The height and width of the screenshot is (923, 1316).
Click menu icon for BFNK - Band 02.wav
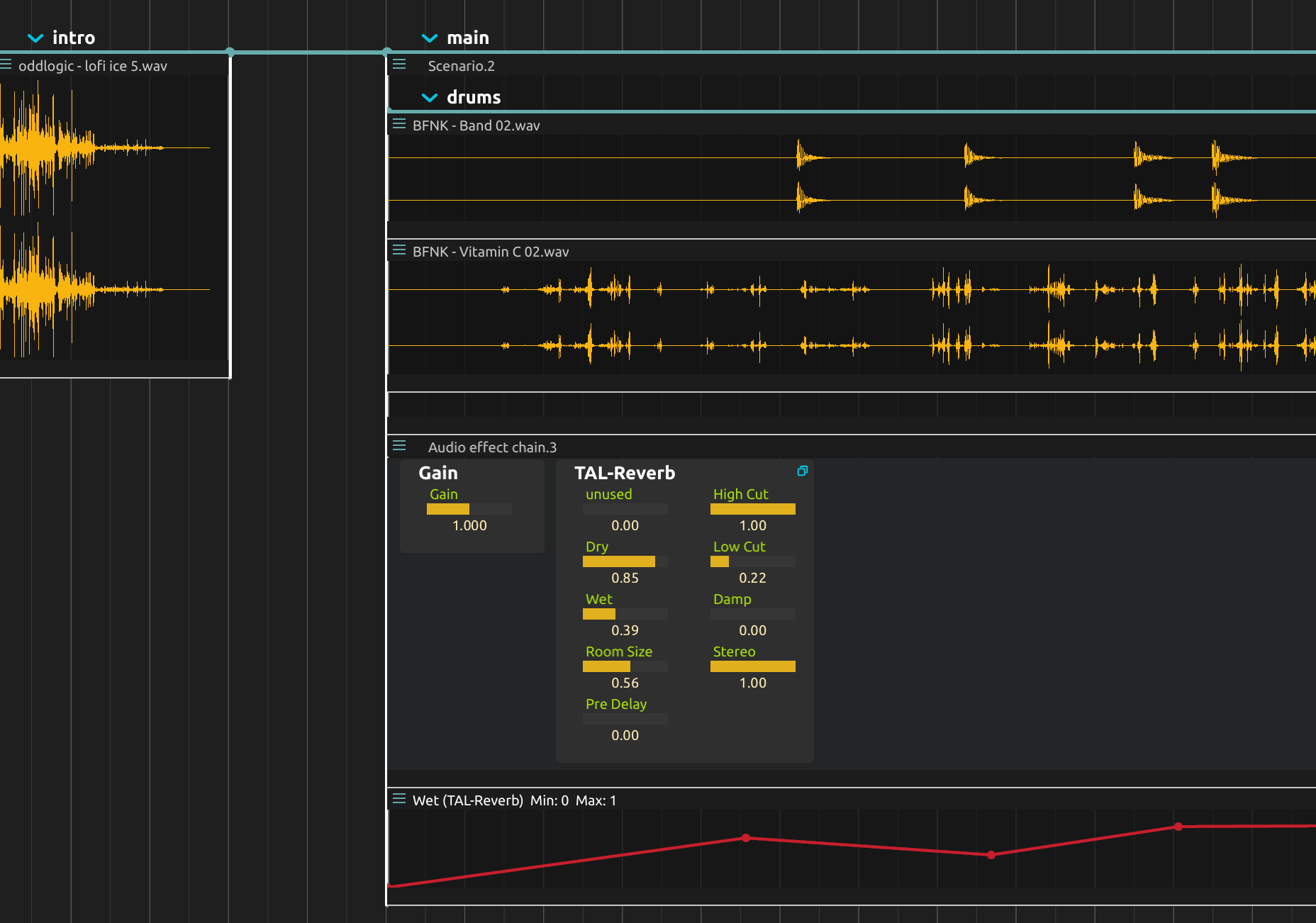pos(399,124)
